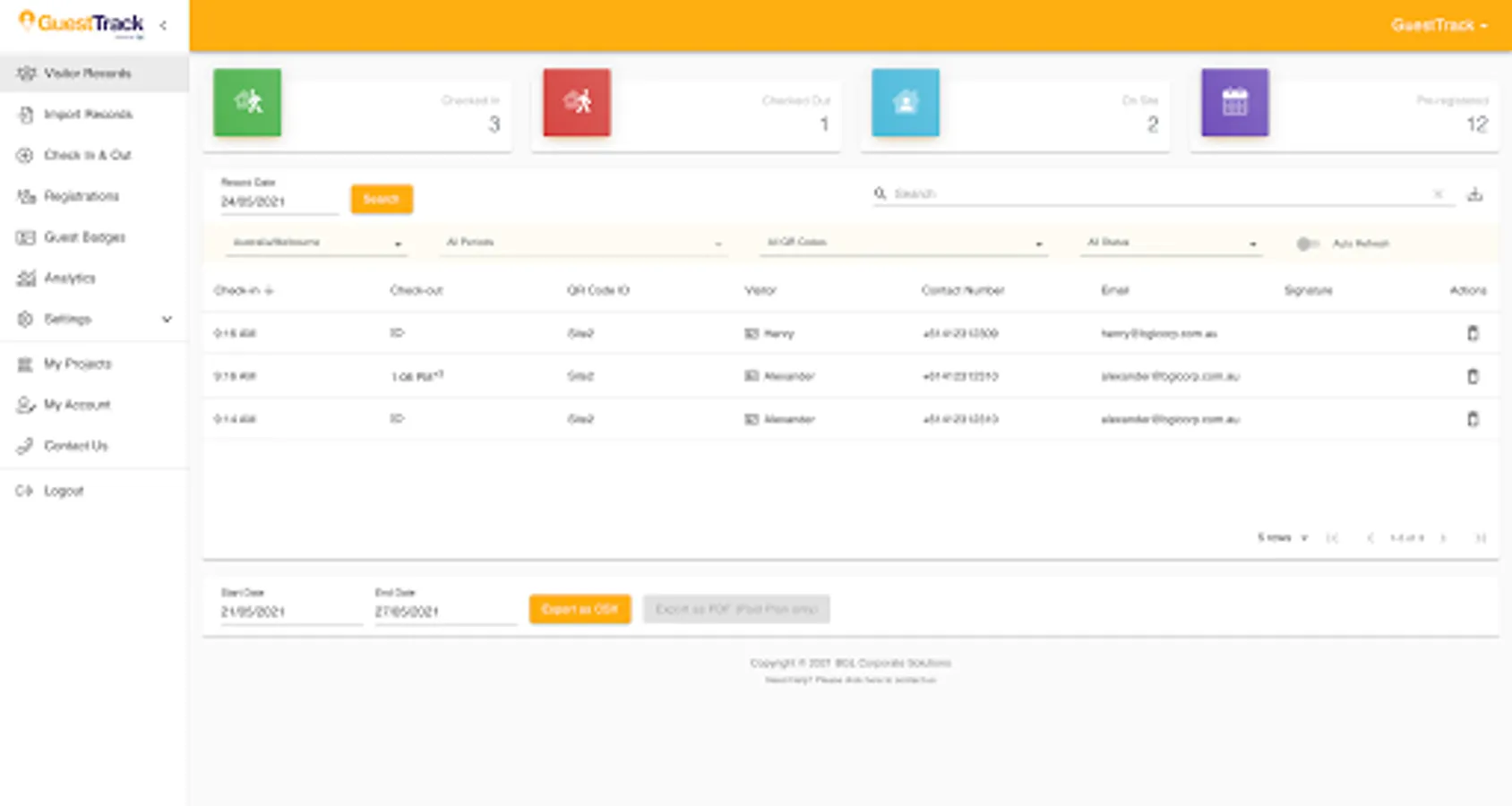
Task: Open My Account in the sidebar
Action: pos(94,405)
